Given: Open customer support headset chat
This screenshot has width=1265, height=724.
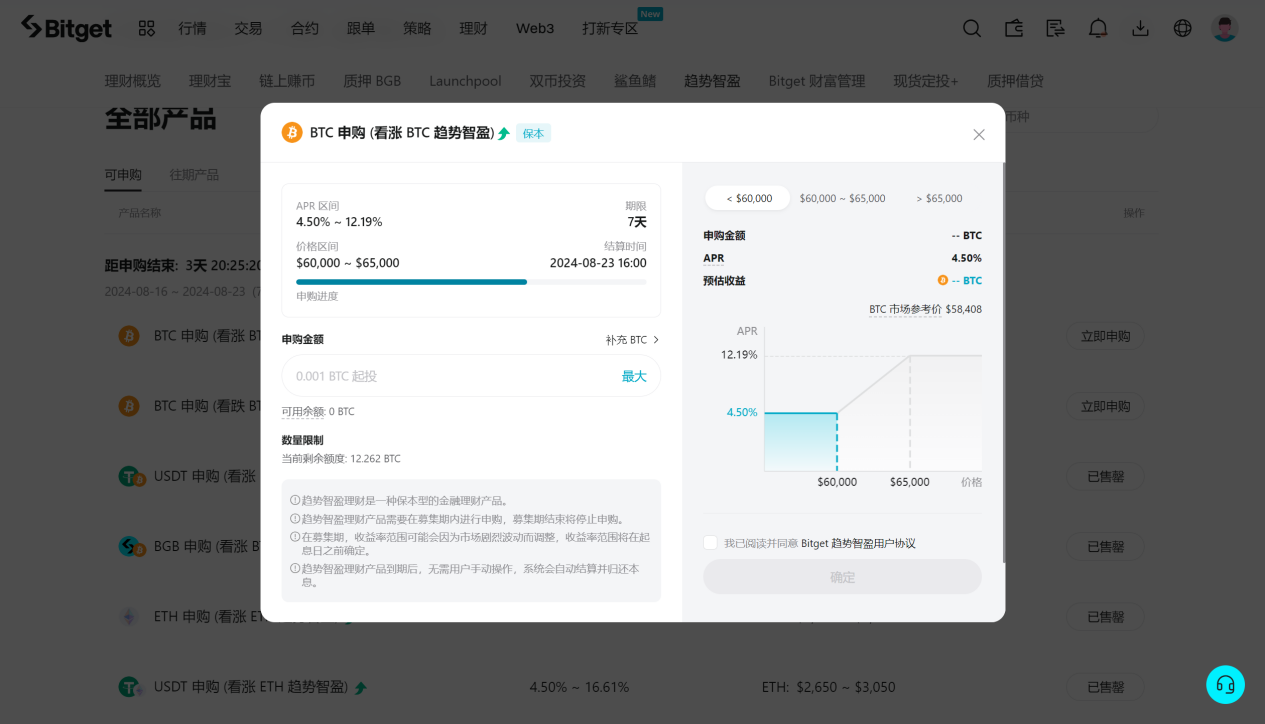Looking at the screenshot, I should point(1225,685).
